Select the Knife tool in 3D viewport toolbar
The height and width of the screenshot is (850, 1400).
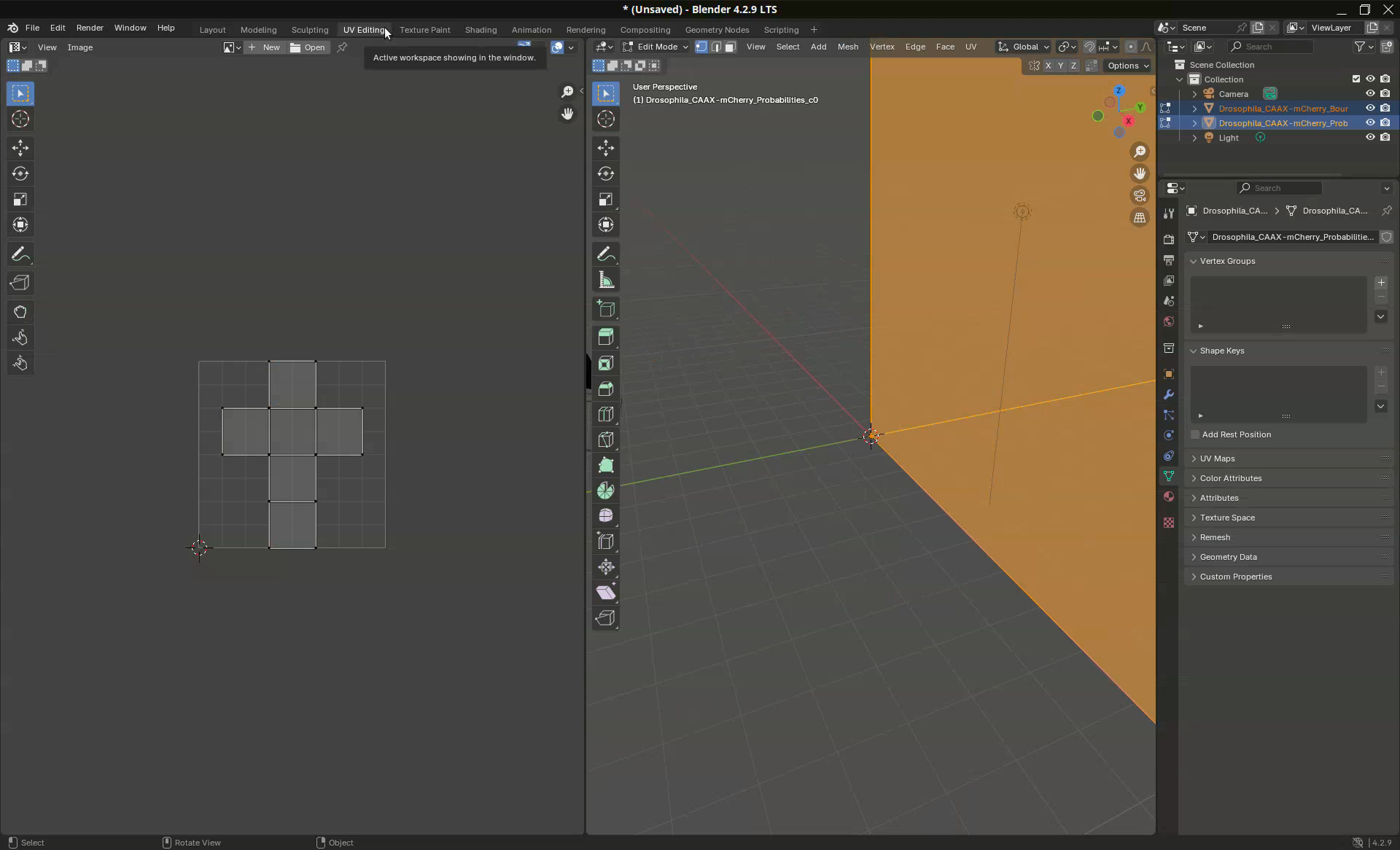pos(605,440)
